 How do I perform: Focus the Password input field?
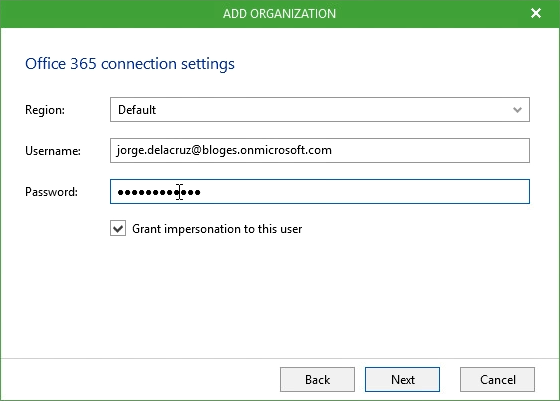point(320,192)
